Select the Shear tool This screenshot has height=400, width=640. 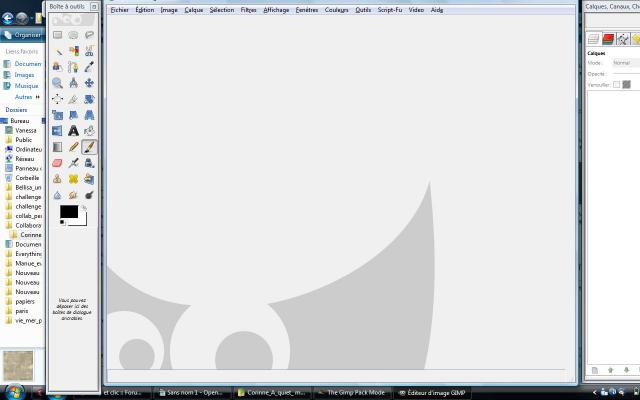point(73,115)
